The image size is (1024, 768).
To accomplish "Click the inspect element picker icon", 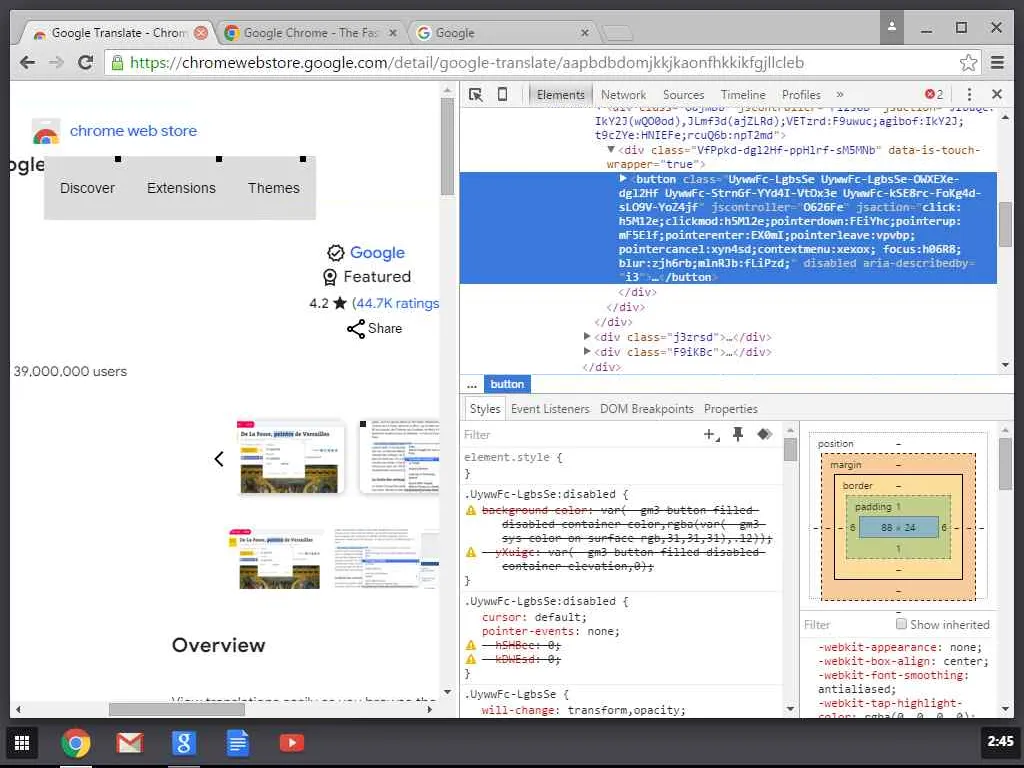I will pyautogui.click(x=475, y=95).
